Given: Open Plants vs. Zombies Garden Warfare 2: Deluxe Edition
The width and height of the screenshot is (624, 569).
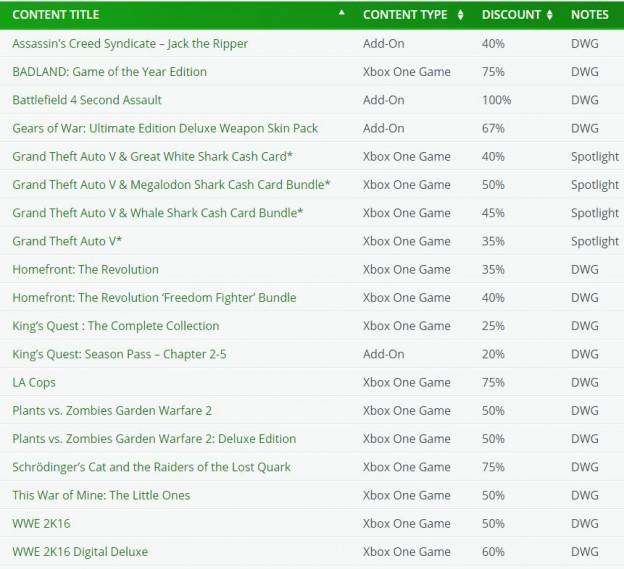Looking at the screenshot, I should point(154,439).
